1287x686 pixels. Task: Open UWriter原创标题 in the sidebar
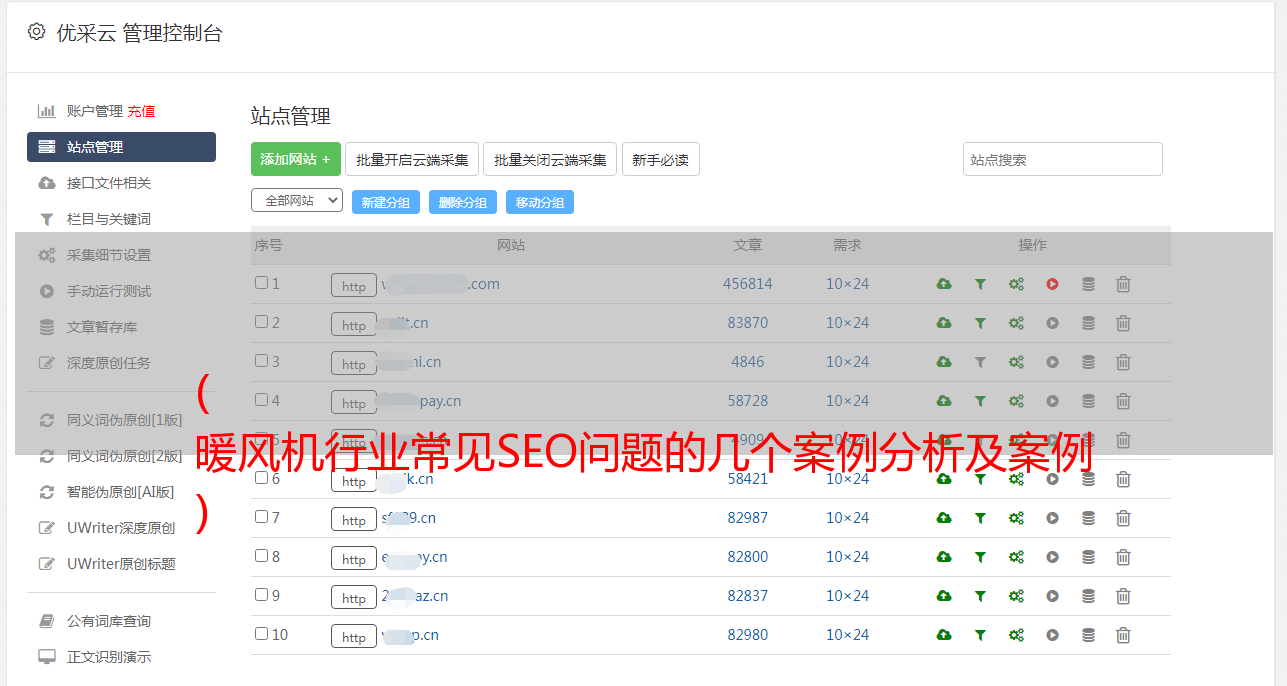click(x=121, y=564)
